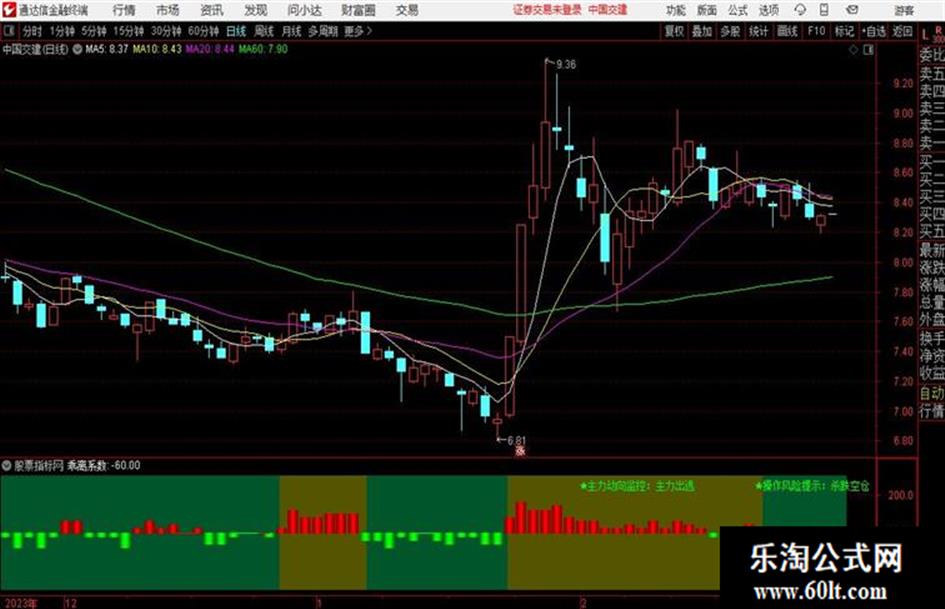Expand the 更多 period options
Image resolution: width=945 pixels, height=609 pixels.
[x=358, y=31]
